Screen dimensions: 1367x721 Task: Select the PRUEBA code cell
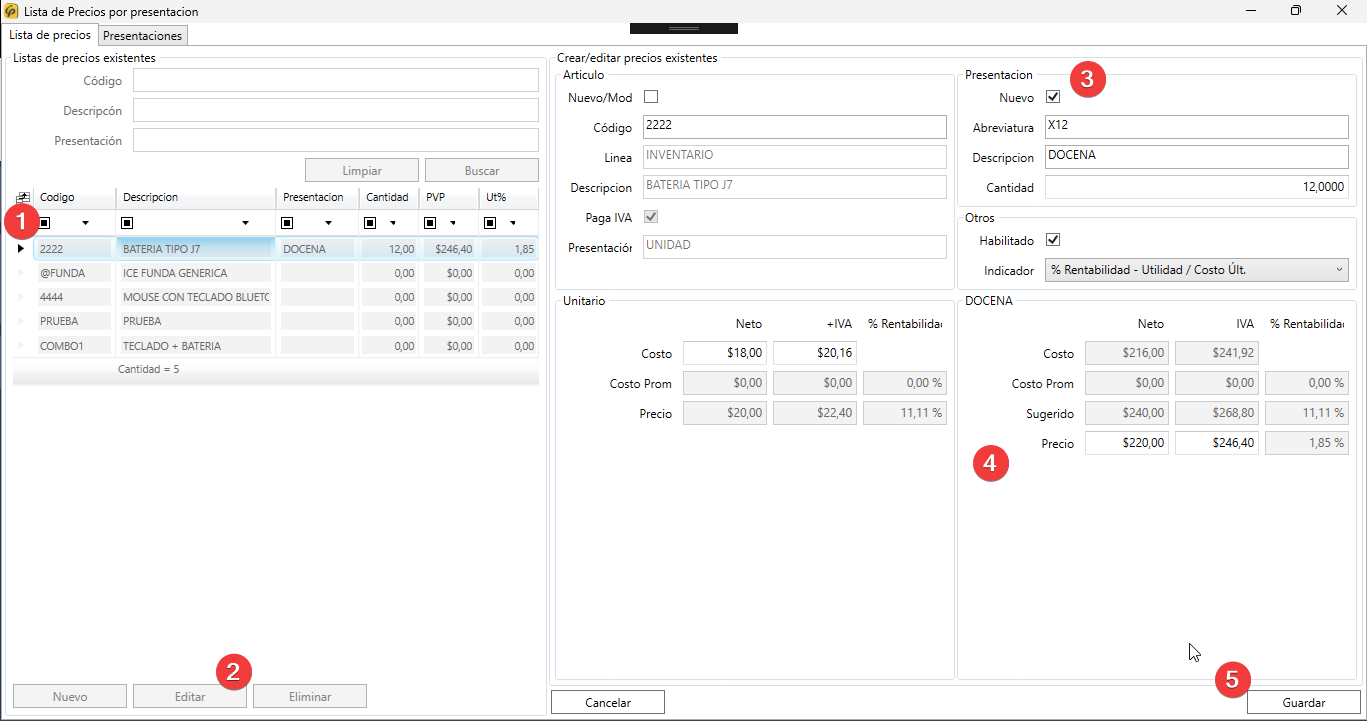click(75, 321)
